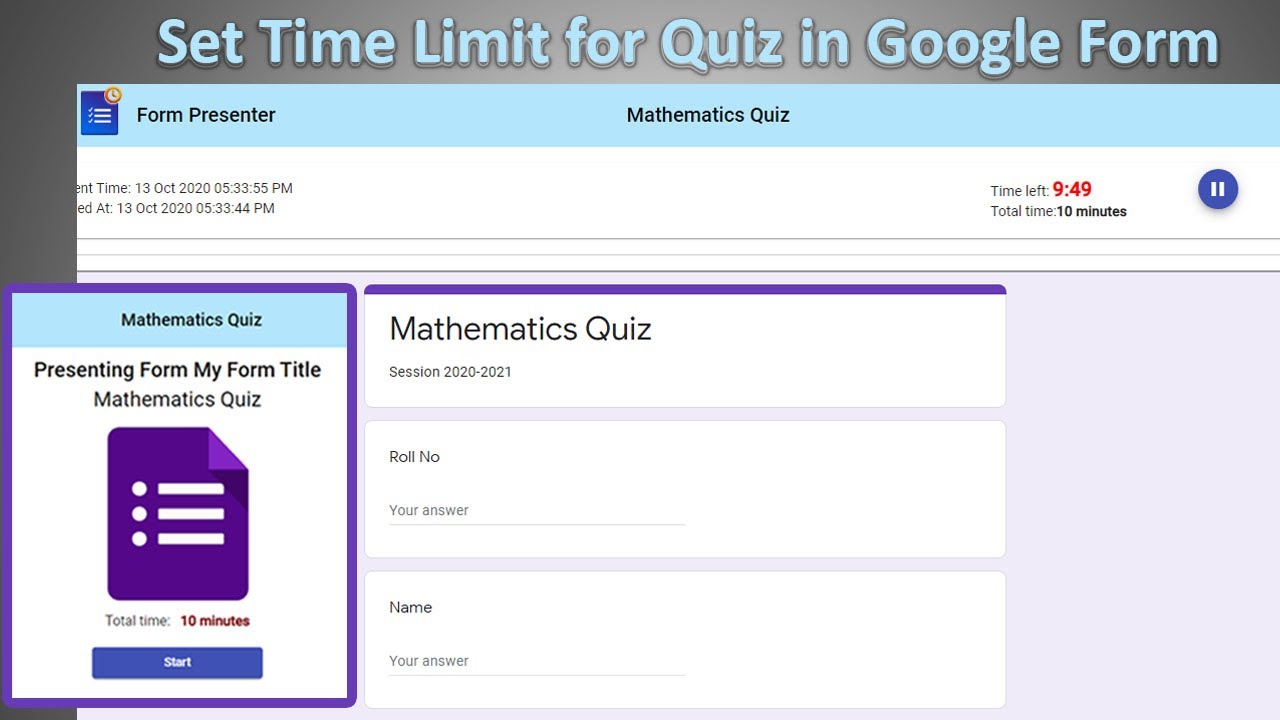Click the Name question label
Image resolution: width=1280 pixels, height=720 pixels.
pos(410,607)
